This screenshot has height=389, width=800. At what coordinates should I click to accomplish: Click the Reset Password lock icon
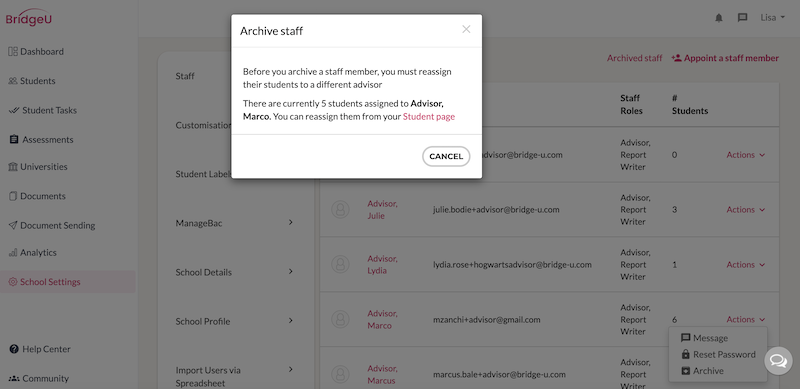coord(686,354)
